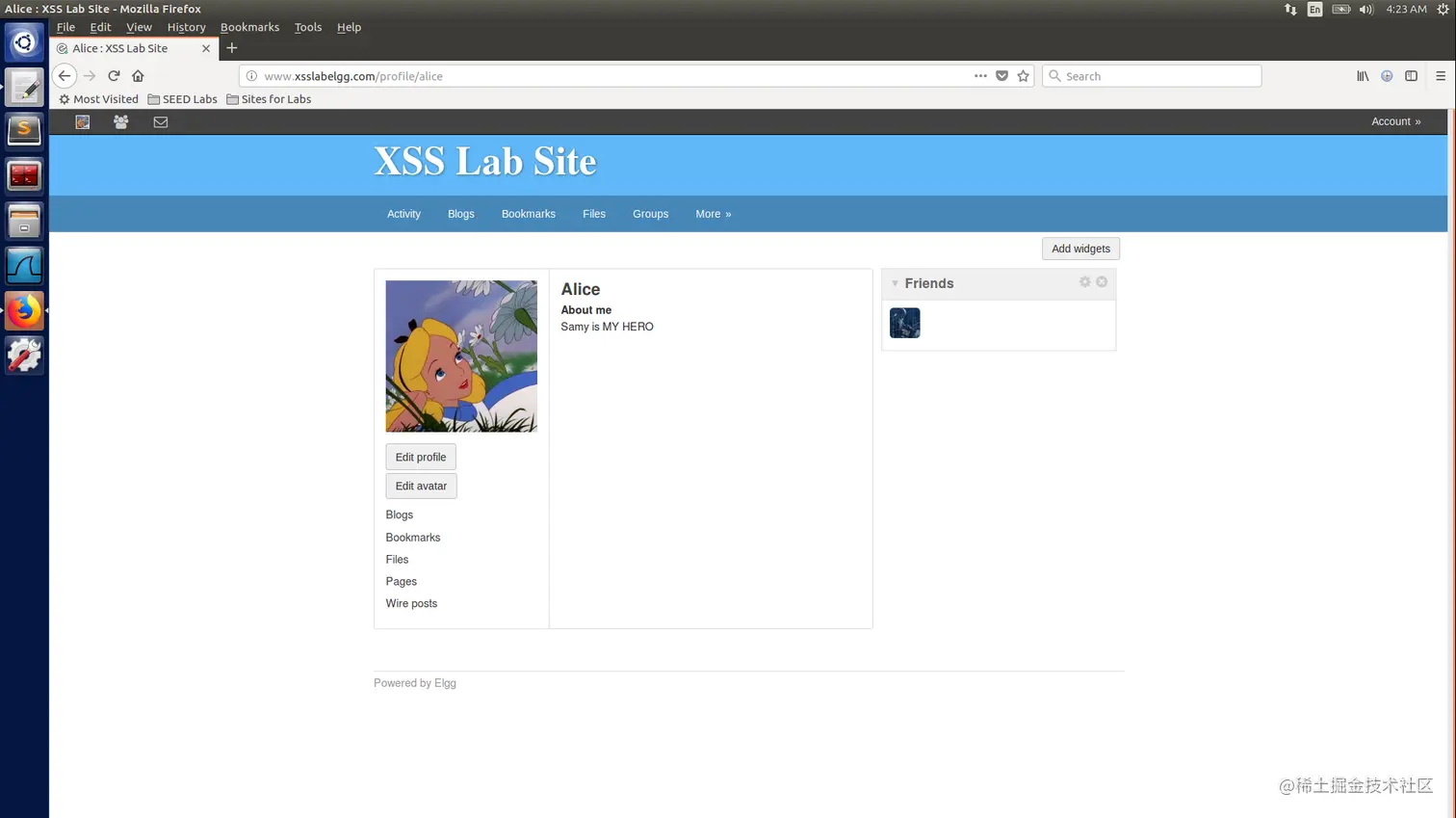Open Elgg messages envelope icon
This screenshot has height=818, width=1456.
[161, 122]
